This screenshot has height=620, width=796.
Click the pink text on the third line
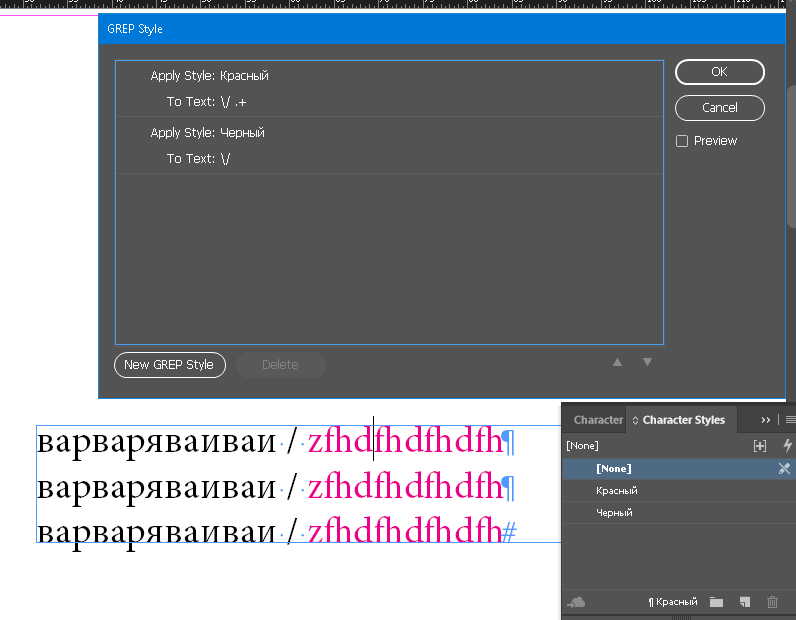[x=405, y=532]
